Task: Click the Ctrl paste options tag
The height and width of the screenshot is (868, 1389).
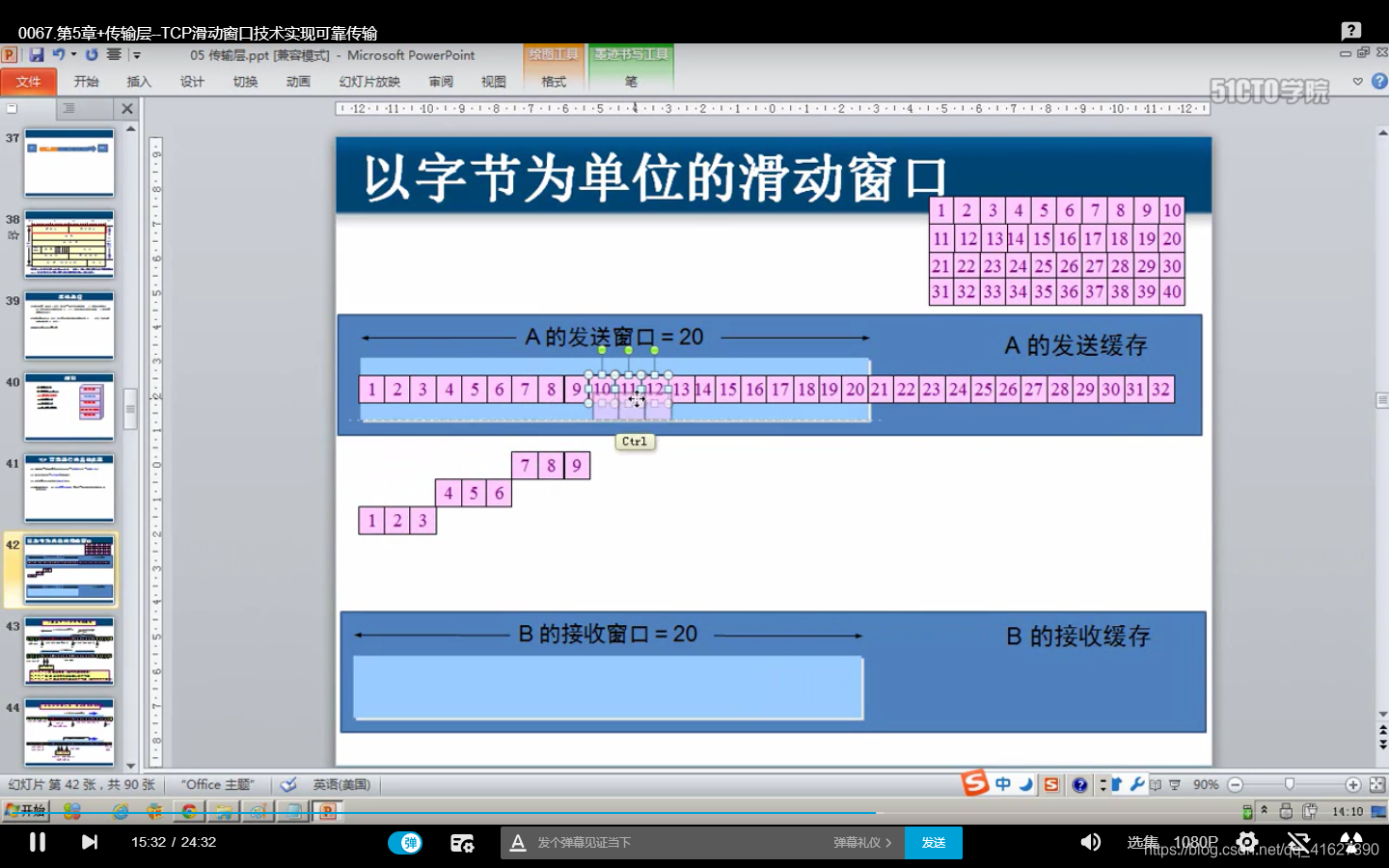Action: coord(635,442)
